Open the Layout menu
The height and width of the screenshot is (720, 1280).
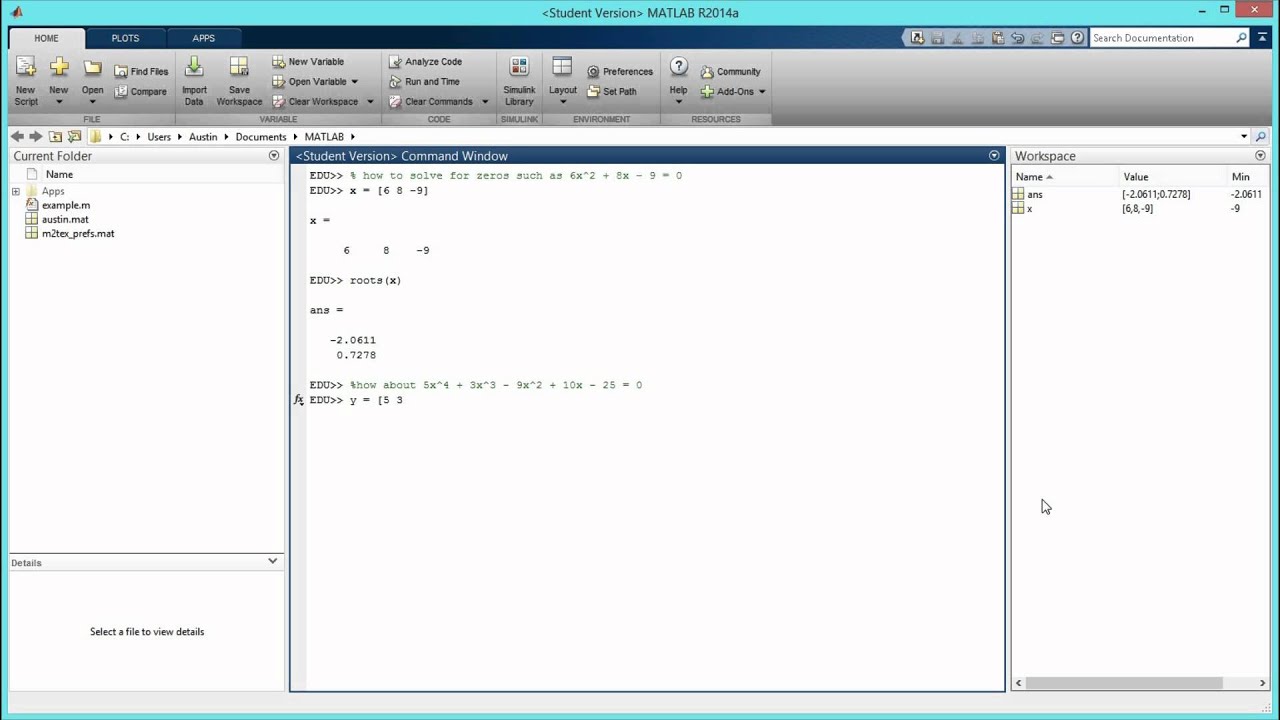point(562,82)
